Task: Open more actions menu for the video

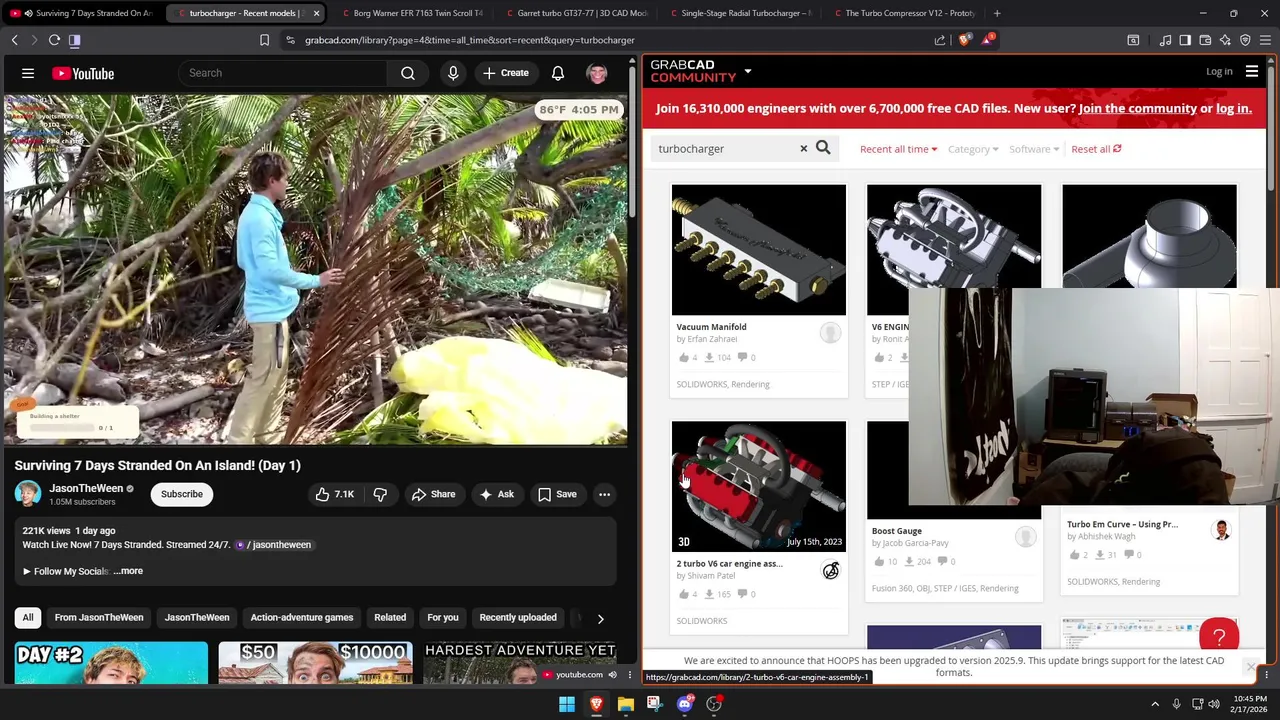Action: [604, 494]
